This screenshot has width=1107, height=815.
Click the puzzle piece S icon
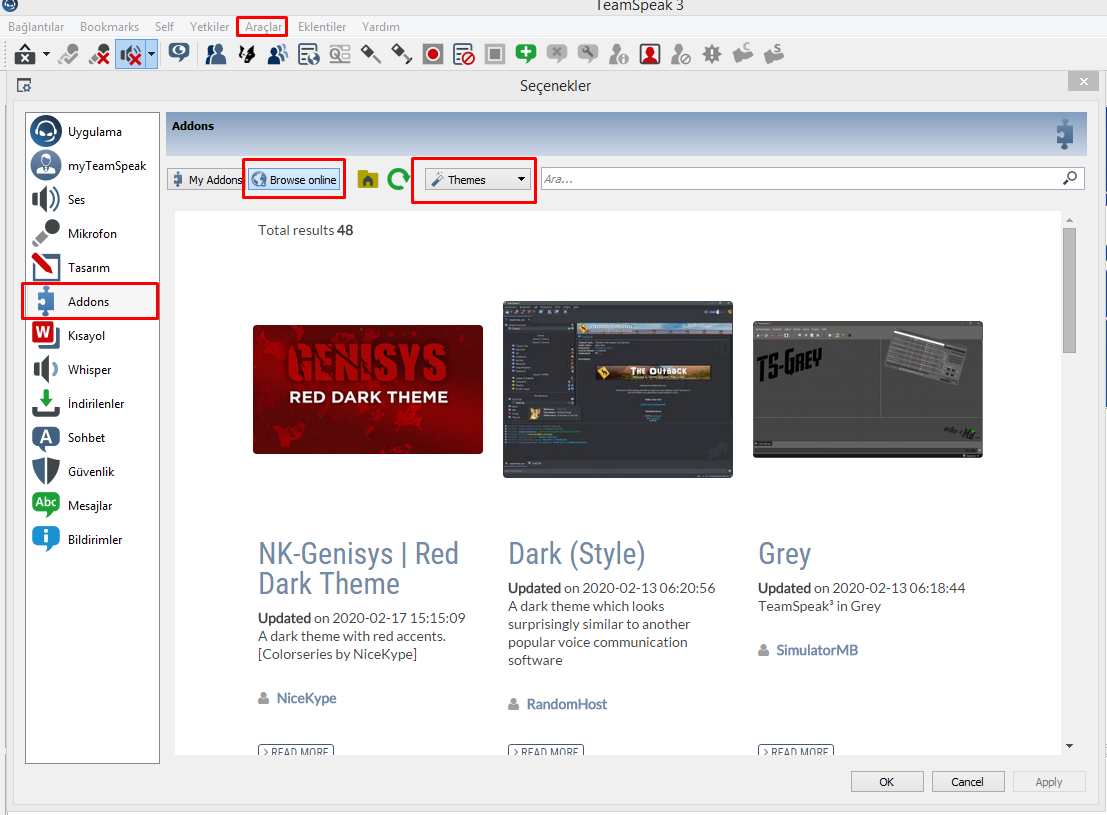pos(774,54)
